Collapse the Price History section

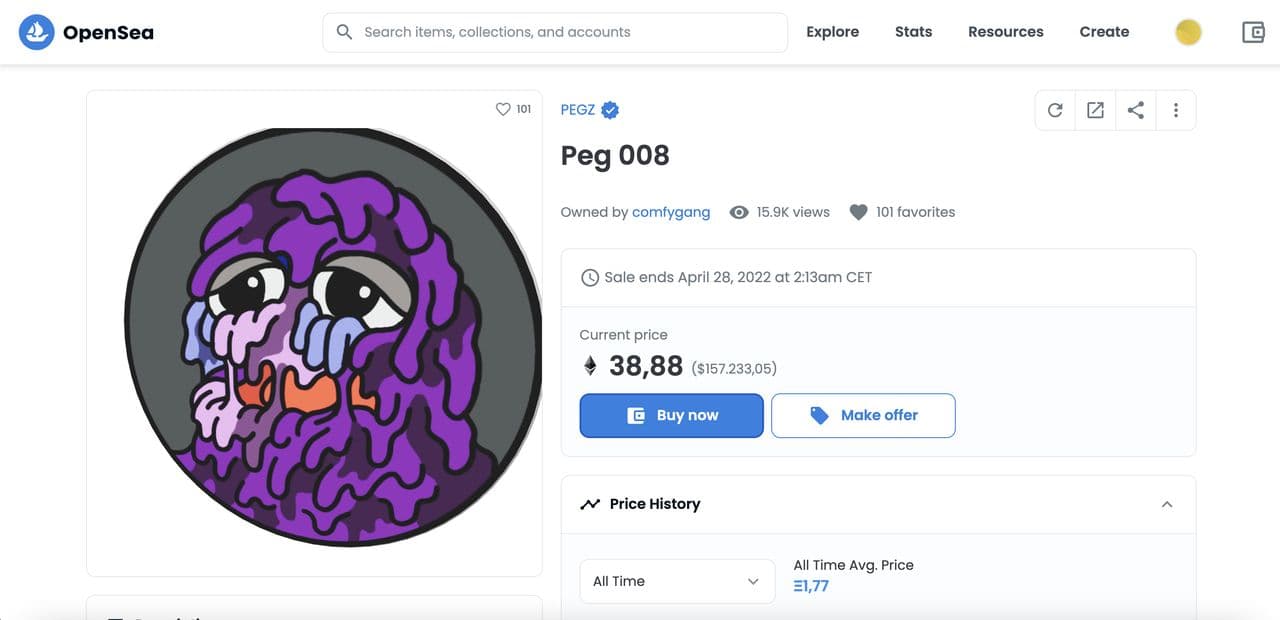coord(1166,504)
